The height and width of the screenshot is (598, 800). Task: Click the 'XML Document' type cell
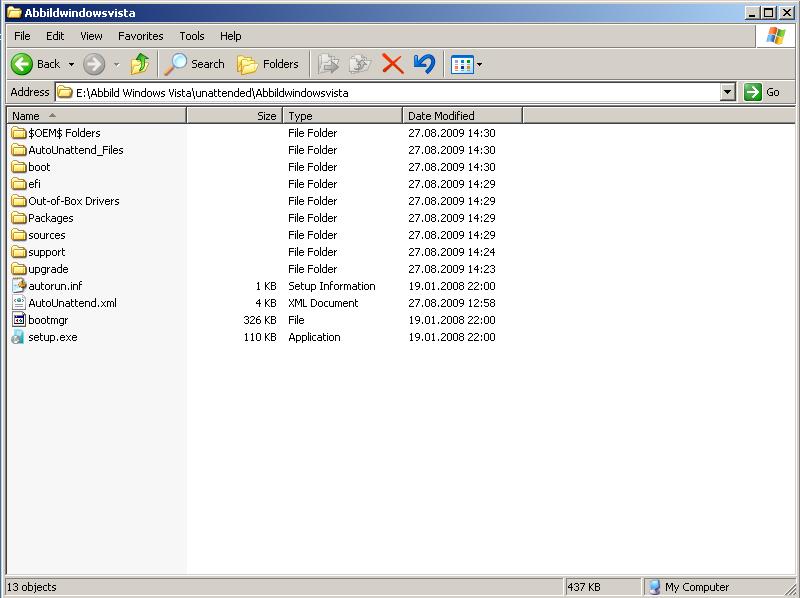pyautogui.click(x=323, y=303)
